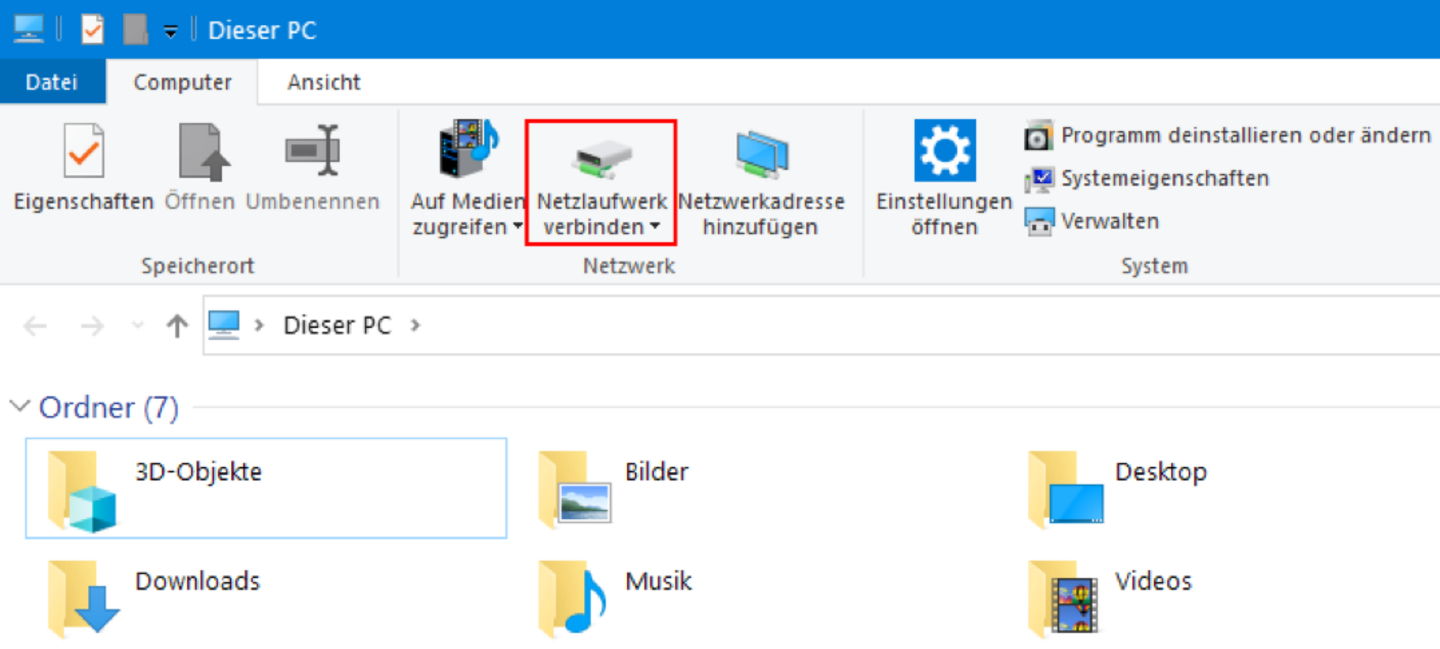This screenshot has height=649, width=1440.
Task: Click the chevron before Dieser PC in address bar
Action: pos(260,326)
